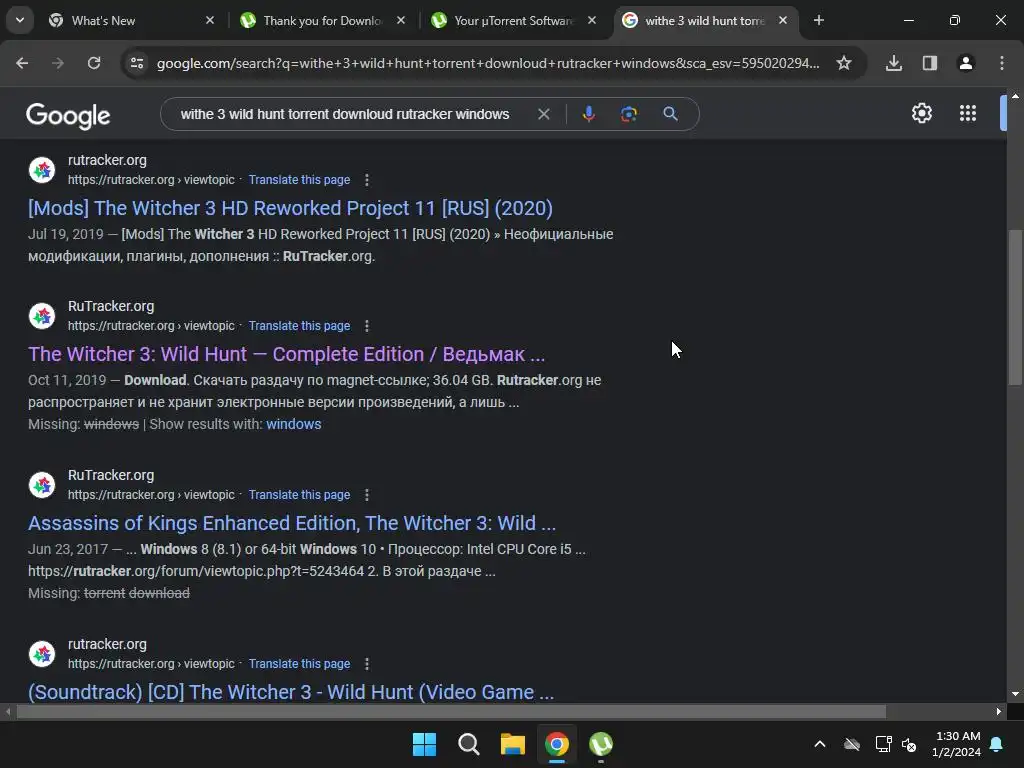Click the Google search text field
The width and height of the screenshot is (1024, 768).
(345, 114)
